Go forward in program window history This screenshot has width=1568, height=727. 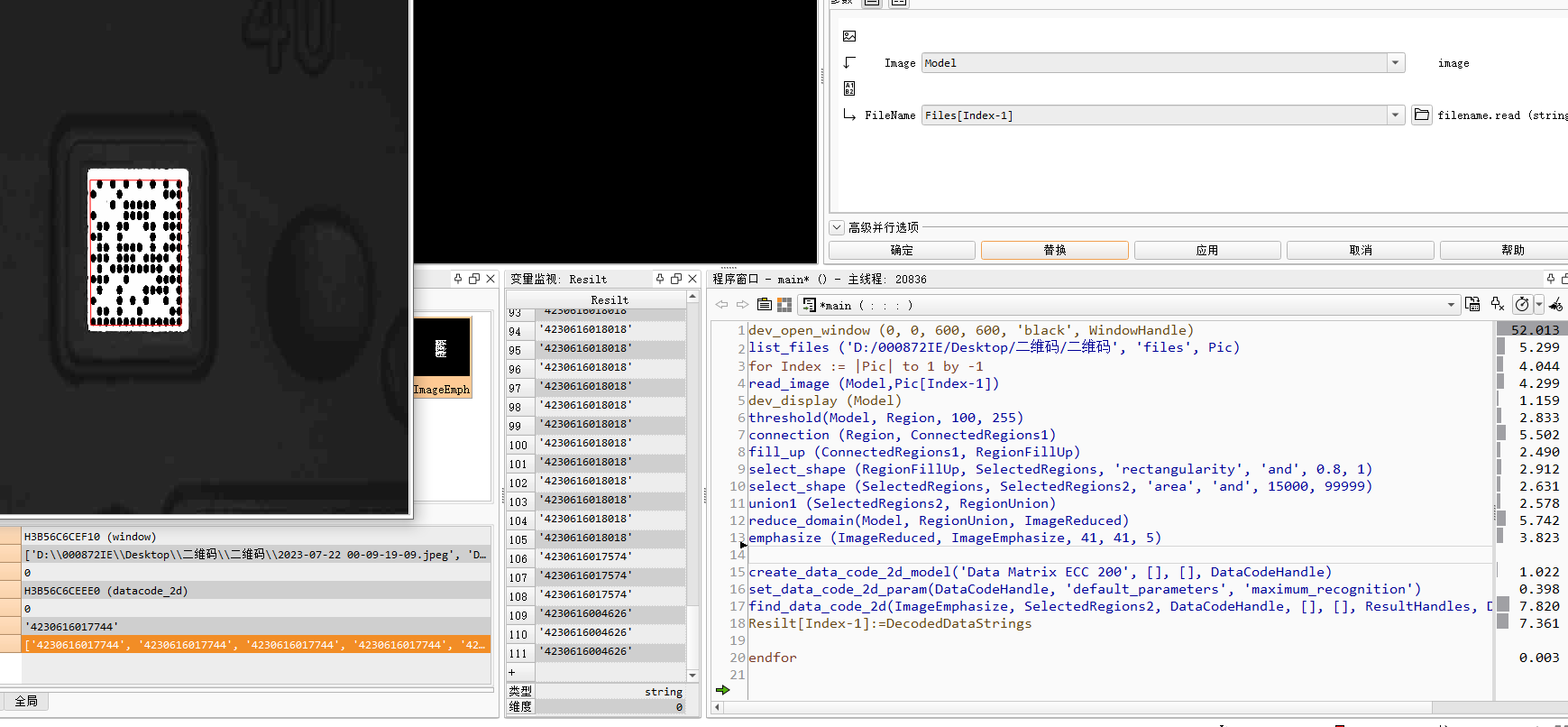pyautogui.click(x=742, y=305)
